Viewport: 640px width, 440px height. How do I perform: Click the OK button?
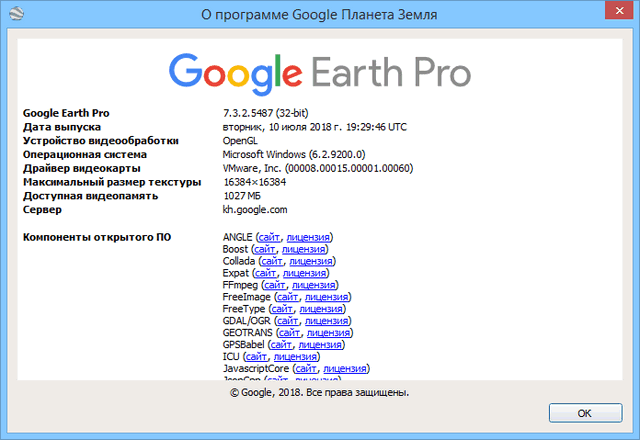pos(585,413)
